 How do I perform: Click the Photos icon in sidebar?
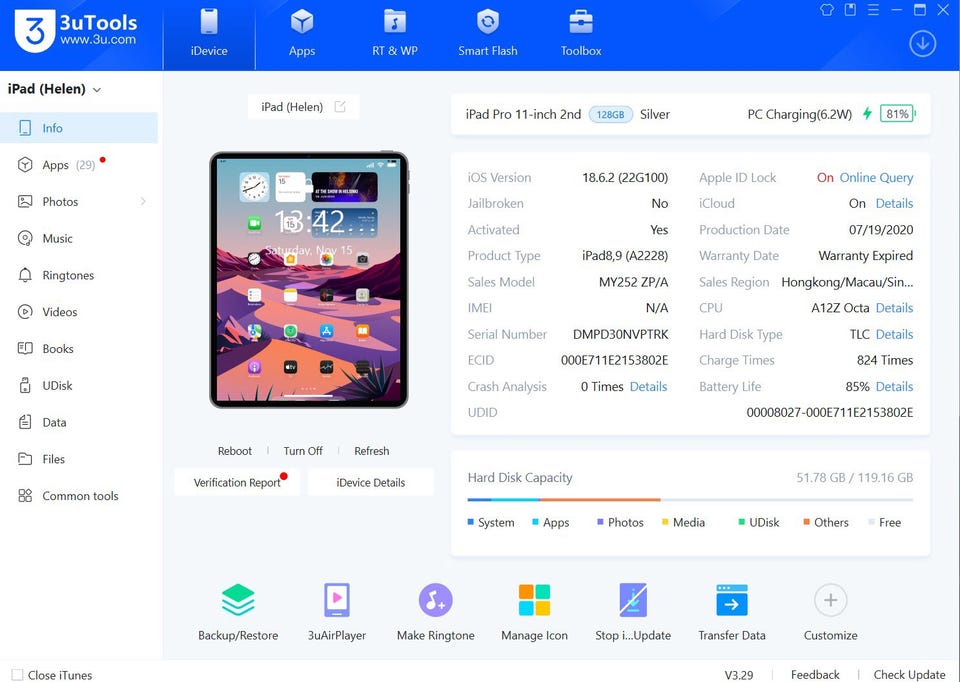tap(25, 201)
